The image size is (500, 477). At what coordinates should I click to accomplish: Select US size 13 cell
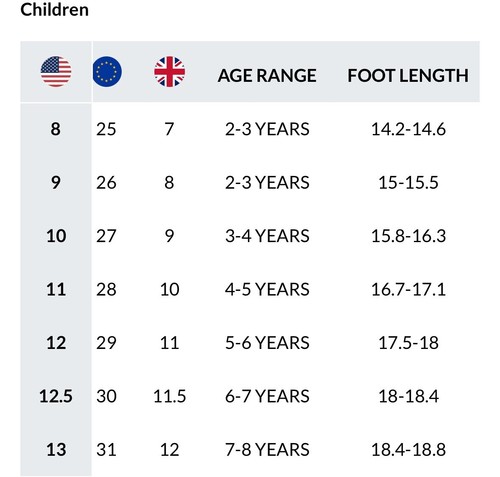pos(56,449)
